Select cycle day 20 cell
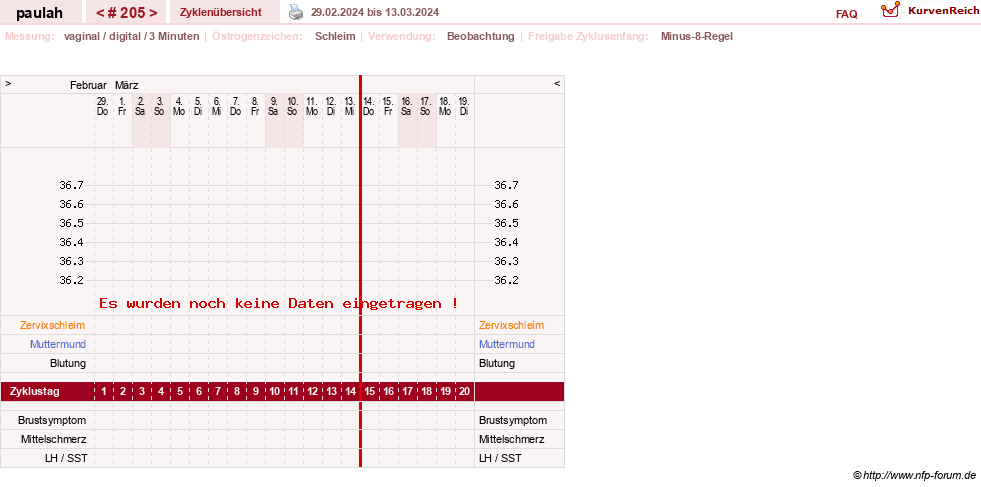Image resolution: width=981 pixels, height=487 pixels. tap(464, 392)
